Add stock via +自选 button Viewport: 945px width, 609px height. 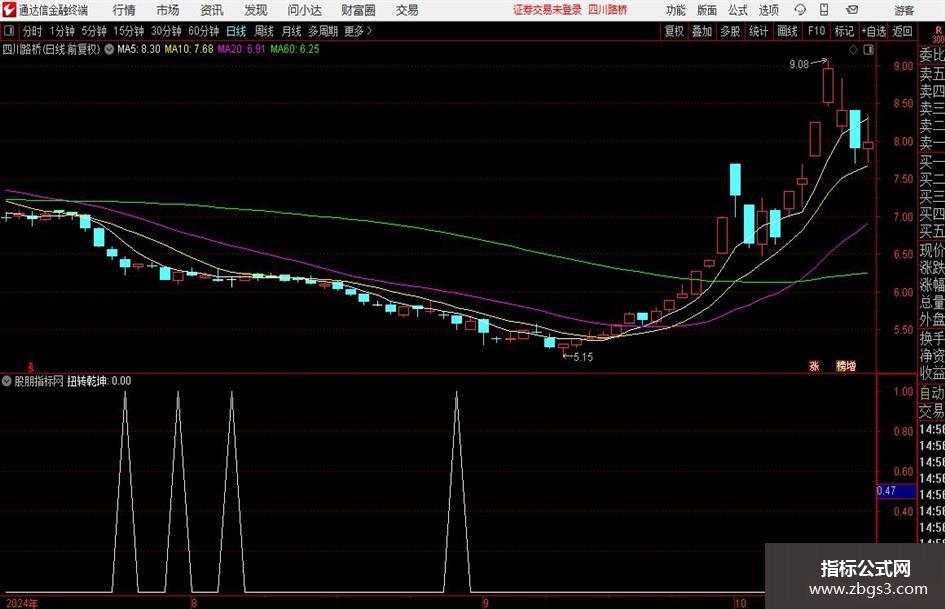pyautogui.click(x=874, y=31)
